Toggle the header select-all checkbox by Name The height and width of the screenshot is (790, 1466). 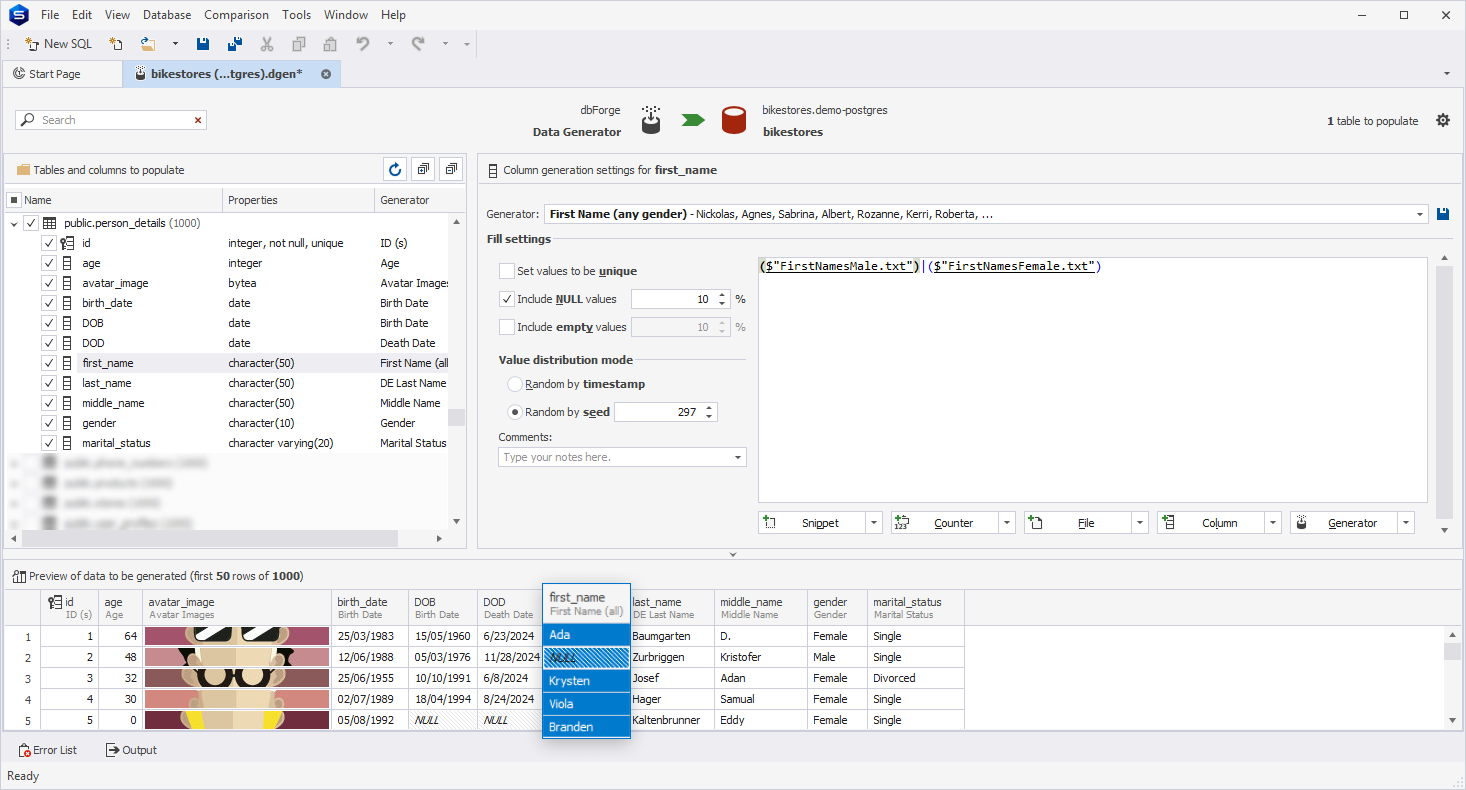(14, 200)
